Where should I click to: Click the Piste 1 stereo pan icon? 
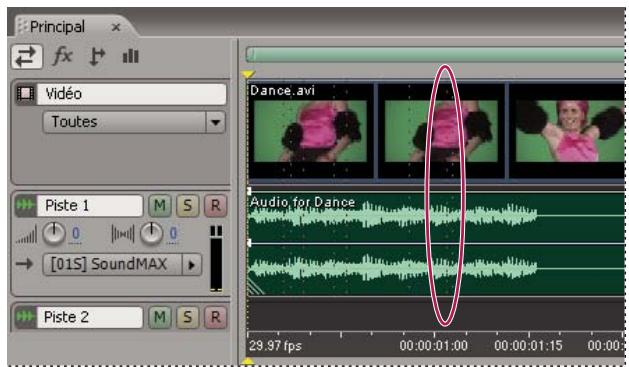coord(122,234)
